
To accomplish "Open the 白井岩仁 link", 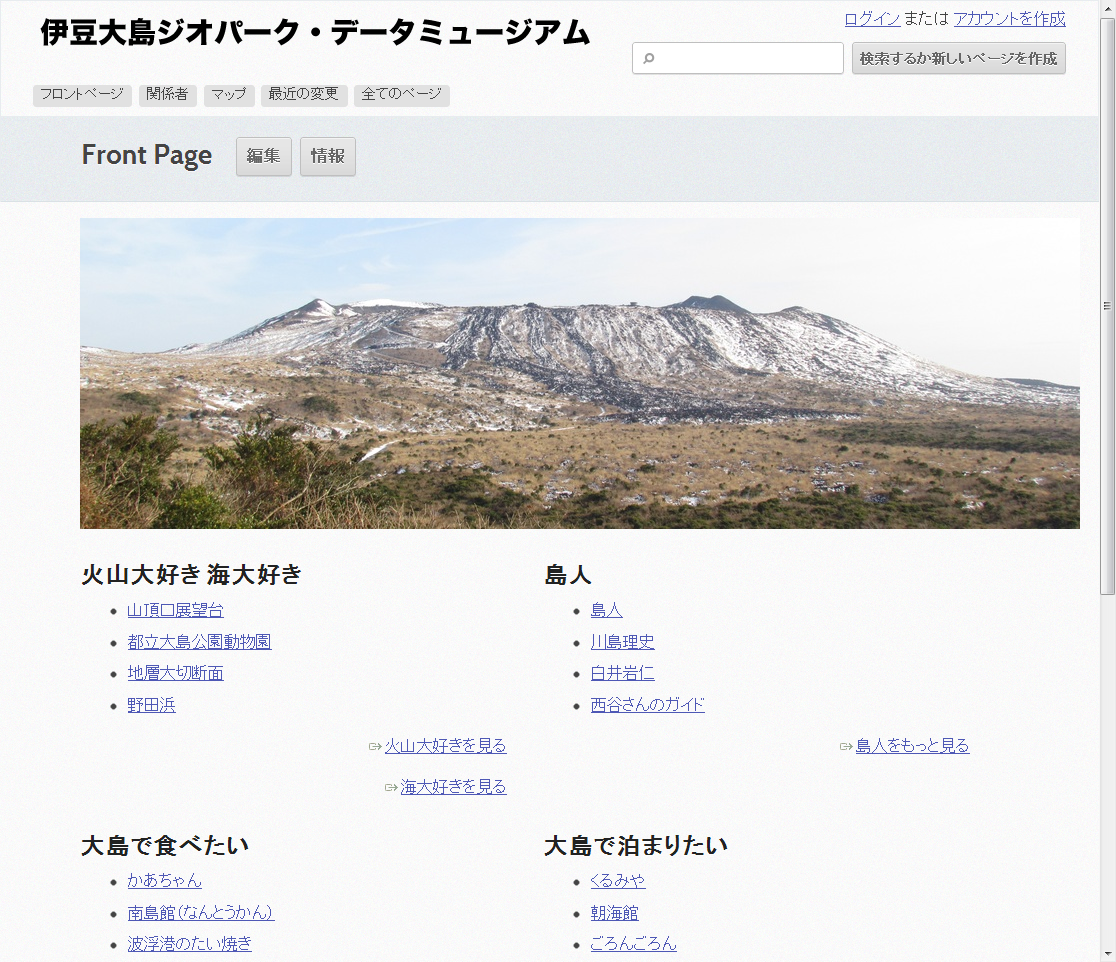I will click(622, 673).
